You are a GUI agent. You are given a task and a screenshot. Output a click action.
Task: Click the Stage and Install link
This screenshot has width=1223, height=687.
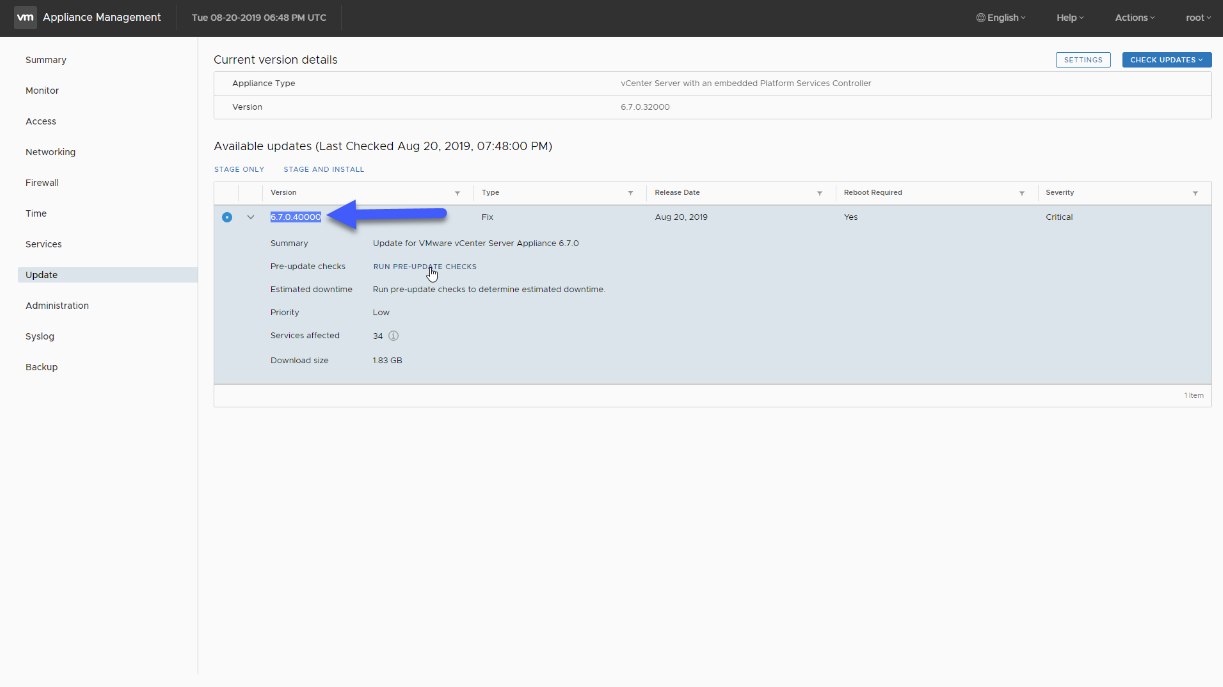[x=324, y=170]
